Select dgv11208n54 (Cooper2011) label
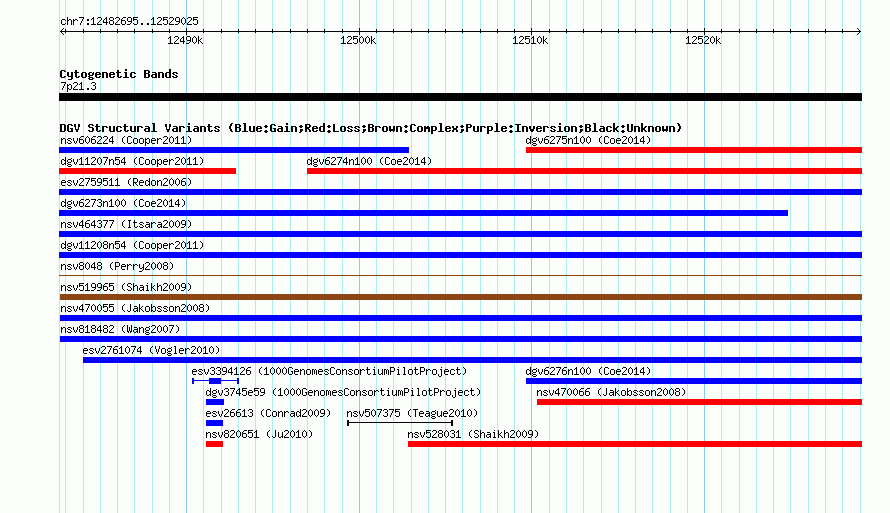The height and width of the screenshot is (513, 890). (x=132, y=245)
